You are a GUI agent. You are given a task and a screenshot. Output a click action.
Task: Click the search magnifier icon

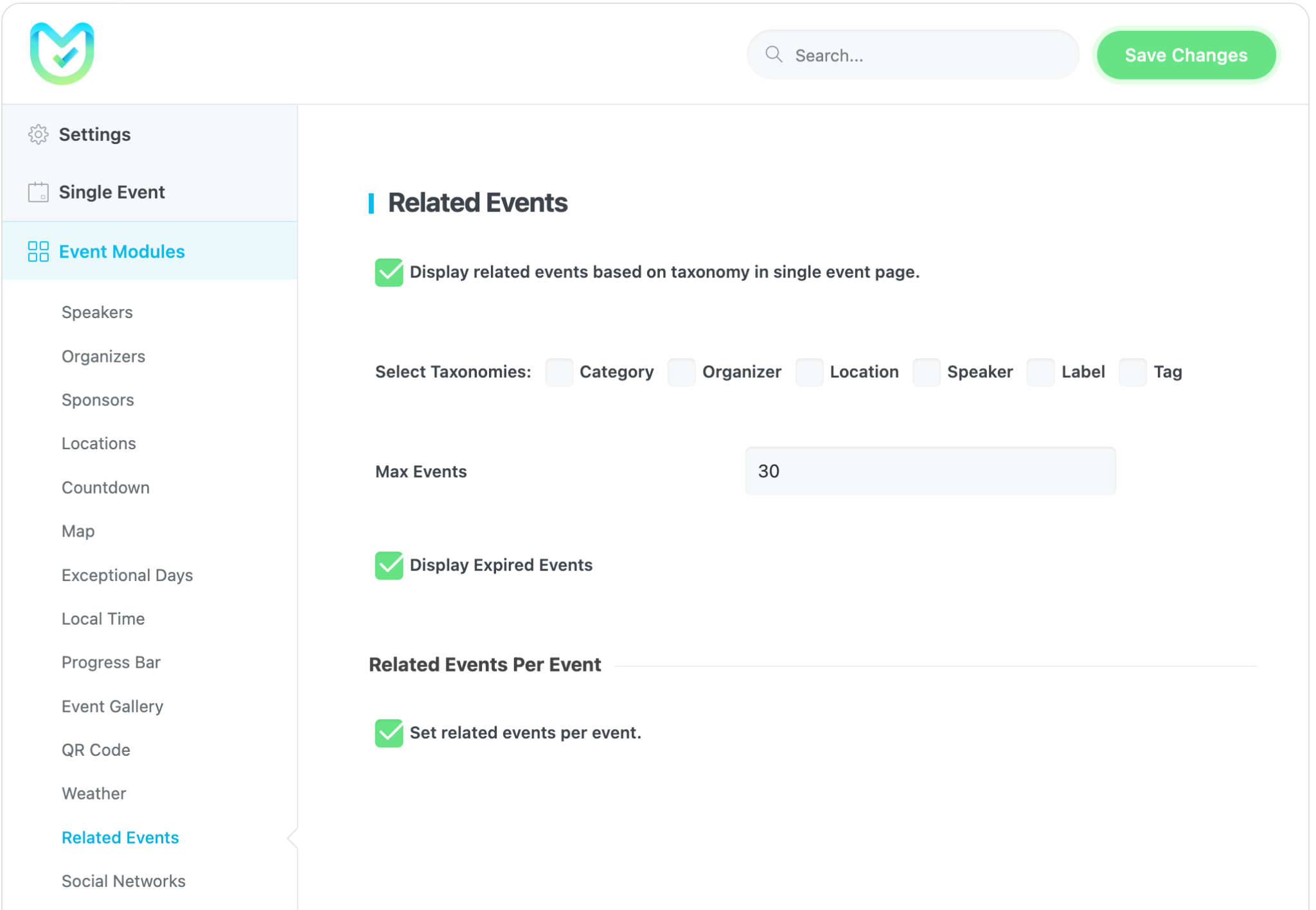[774, 55]
